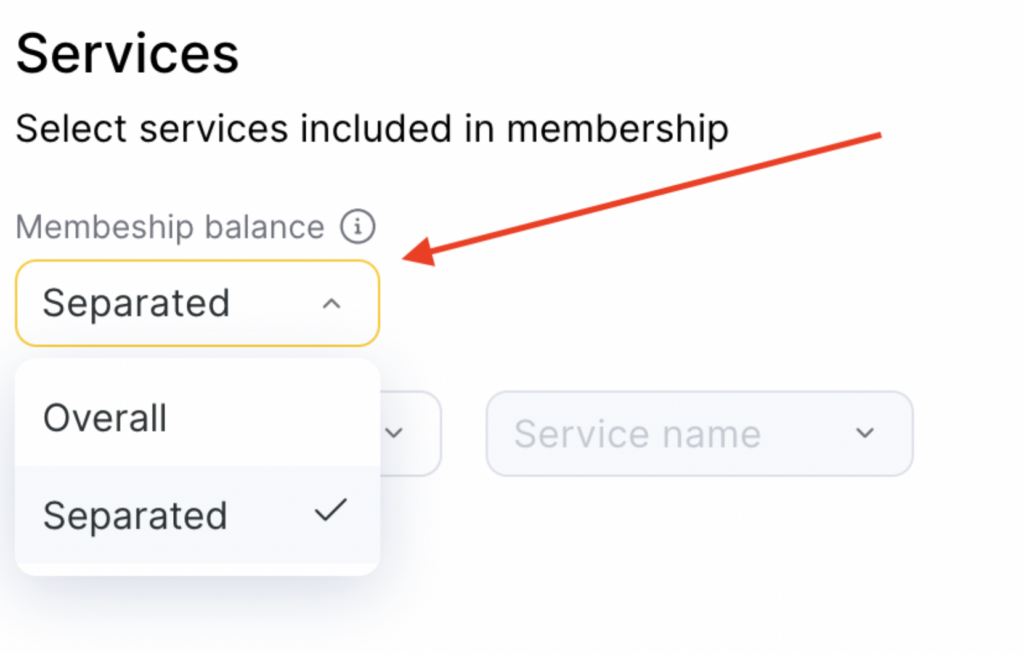The width and height of the screenshot is (1024, 654).
Task: Click the word Separated inside the yellow-bordered field
Action: click(x=136, y=303)
